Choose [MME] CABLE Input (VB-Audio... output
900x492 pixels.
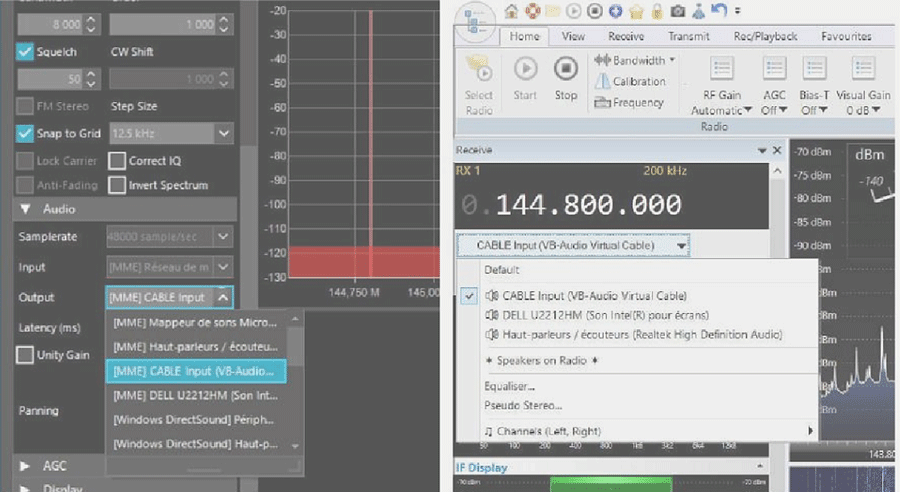tap(195, 371)
